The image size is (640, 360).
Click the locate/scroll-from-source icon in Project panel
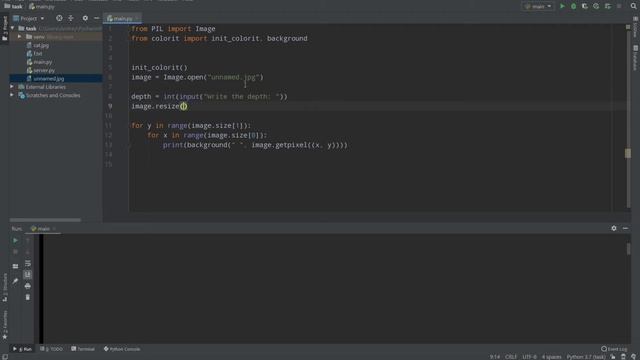click(59, 18)
